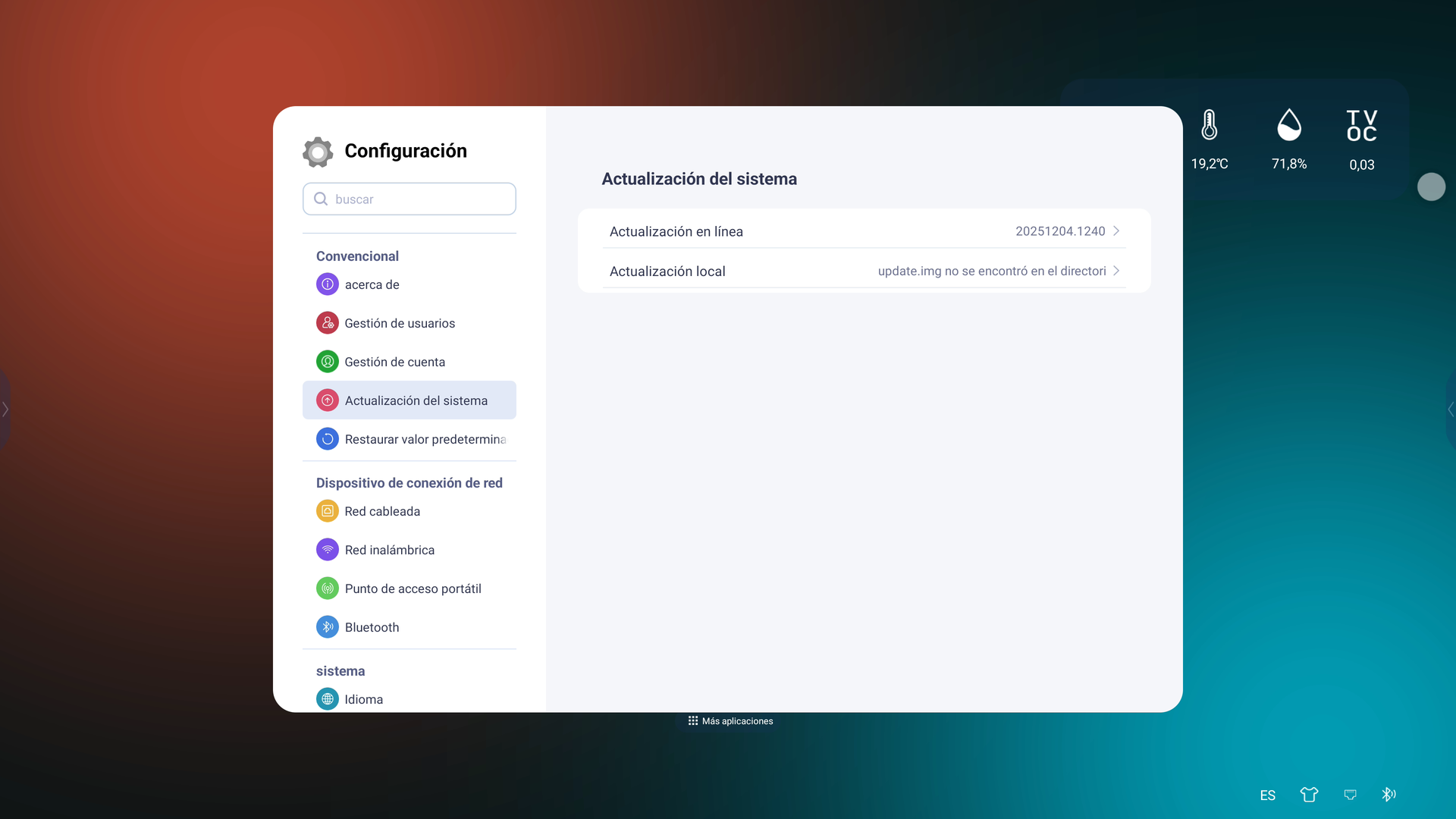This screenshot has width=1456, height=819.
Task: Click the thermometer temperature widget icon
Action: (1210, 125)
